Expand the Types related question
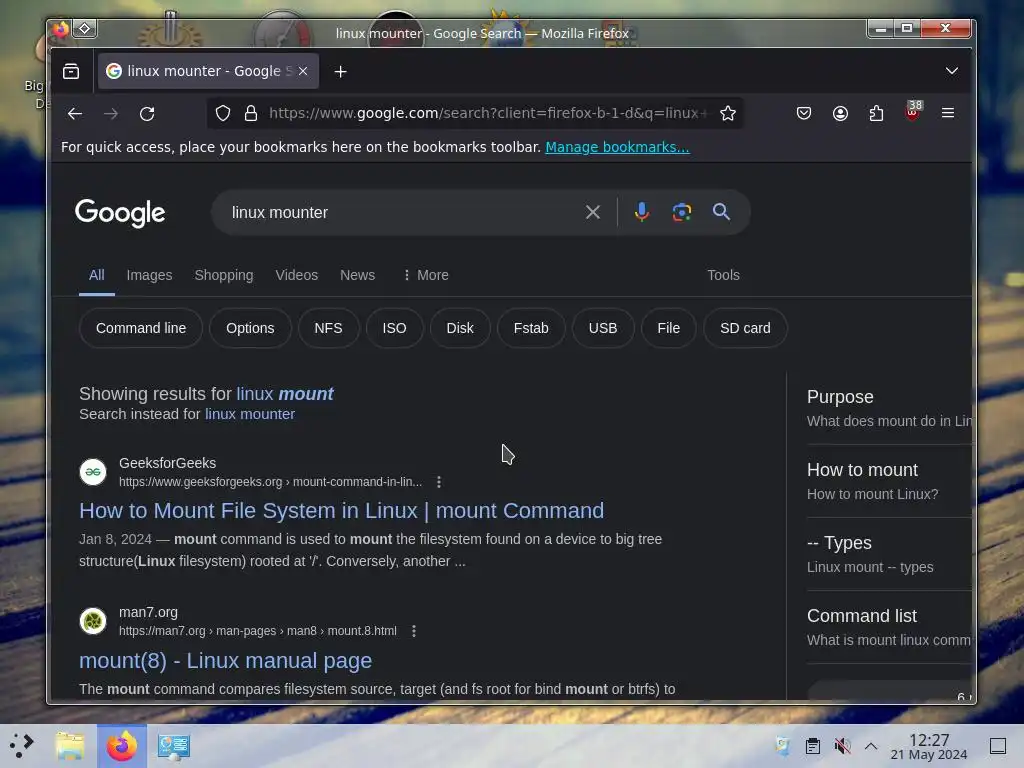This screenshot has width=1024, height=768. (889, 554)
